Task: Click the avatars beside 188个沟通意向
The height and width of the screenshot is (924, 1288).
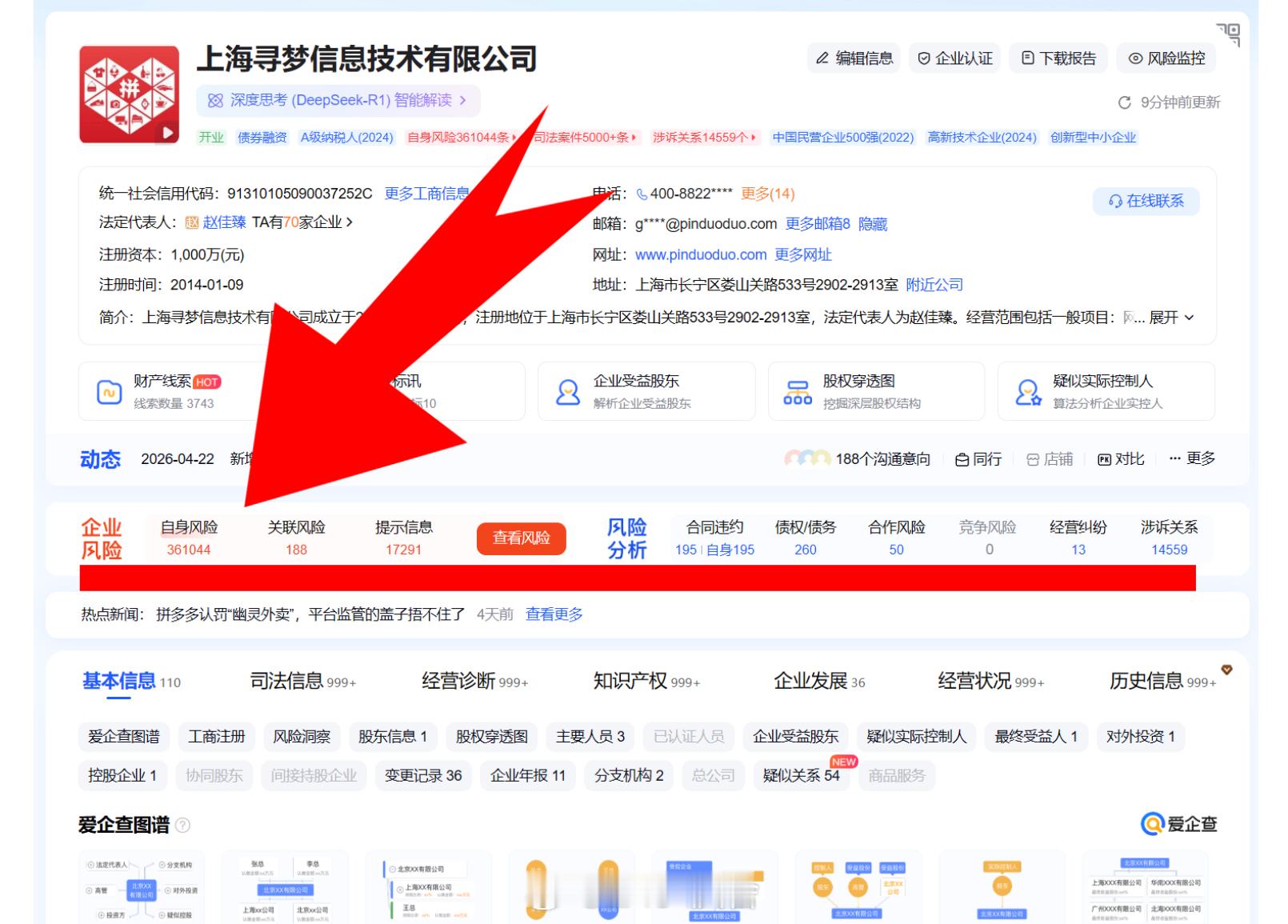Action: (807, 458)
